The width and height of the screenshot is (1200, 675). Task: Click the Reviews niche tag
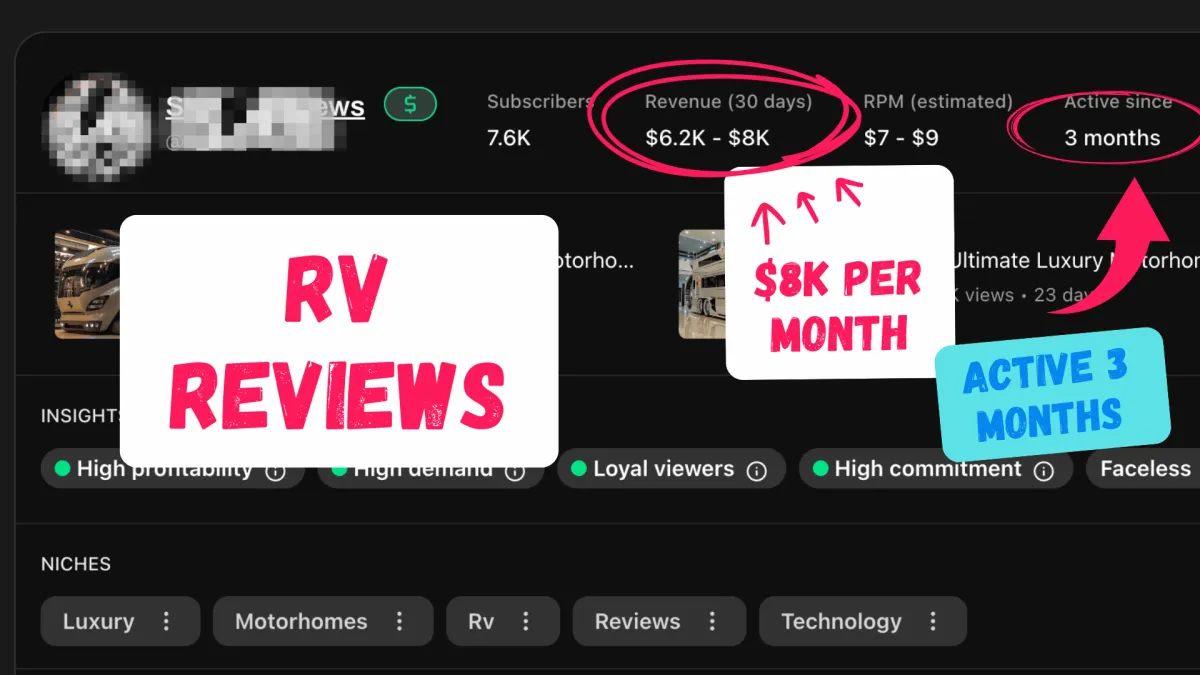637,621
